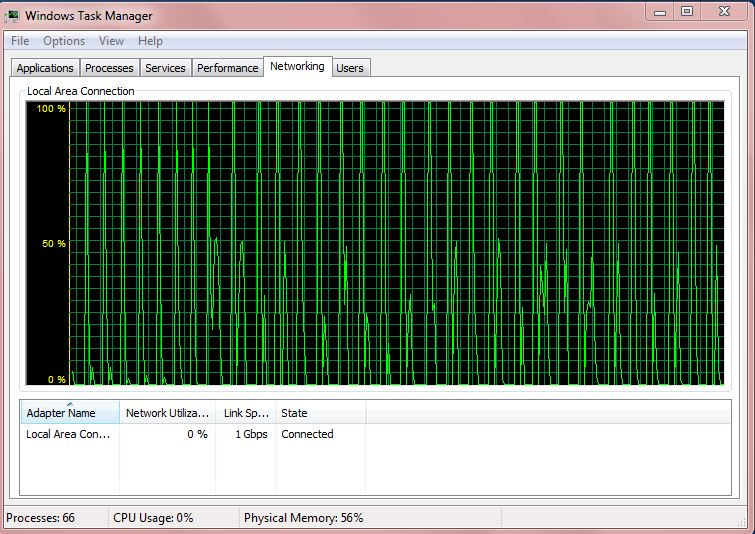Click the 50 % graph axis label

[54, 244]
